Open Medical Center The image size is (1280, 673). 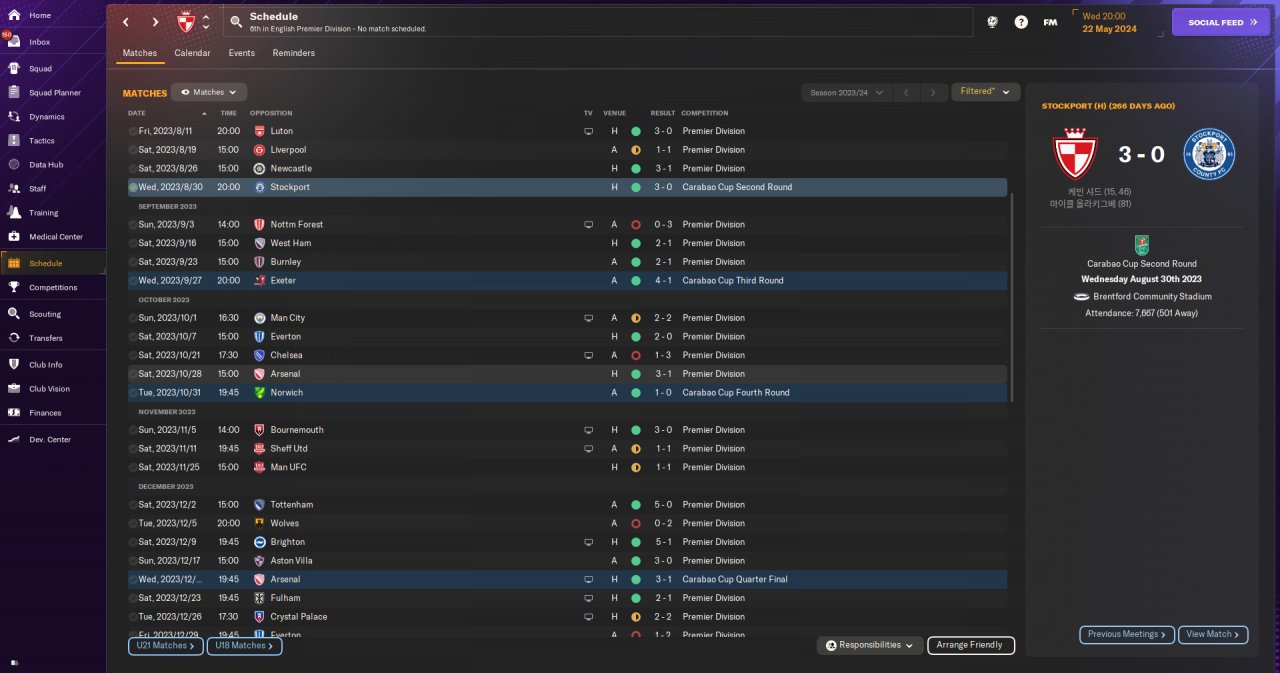tap(56, 237)
